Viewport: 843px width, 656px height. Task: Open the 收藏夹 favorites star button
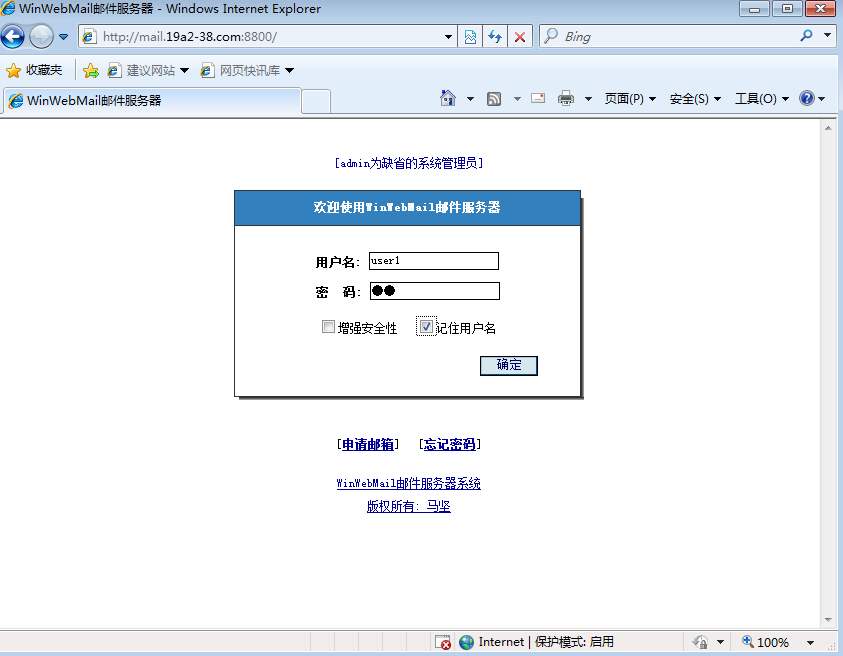click(x=34, y=70)
